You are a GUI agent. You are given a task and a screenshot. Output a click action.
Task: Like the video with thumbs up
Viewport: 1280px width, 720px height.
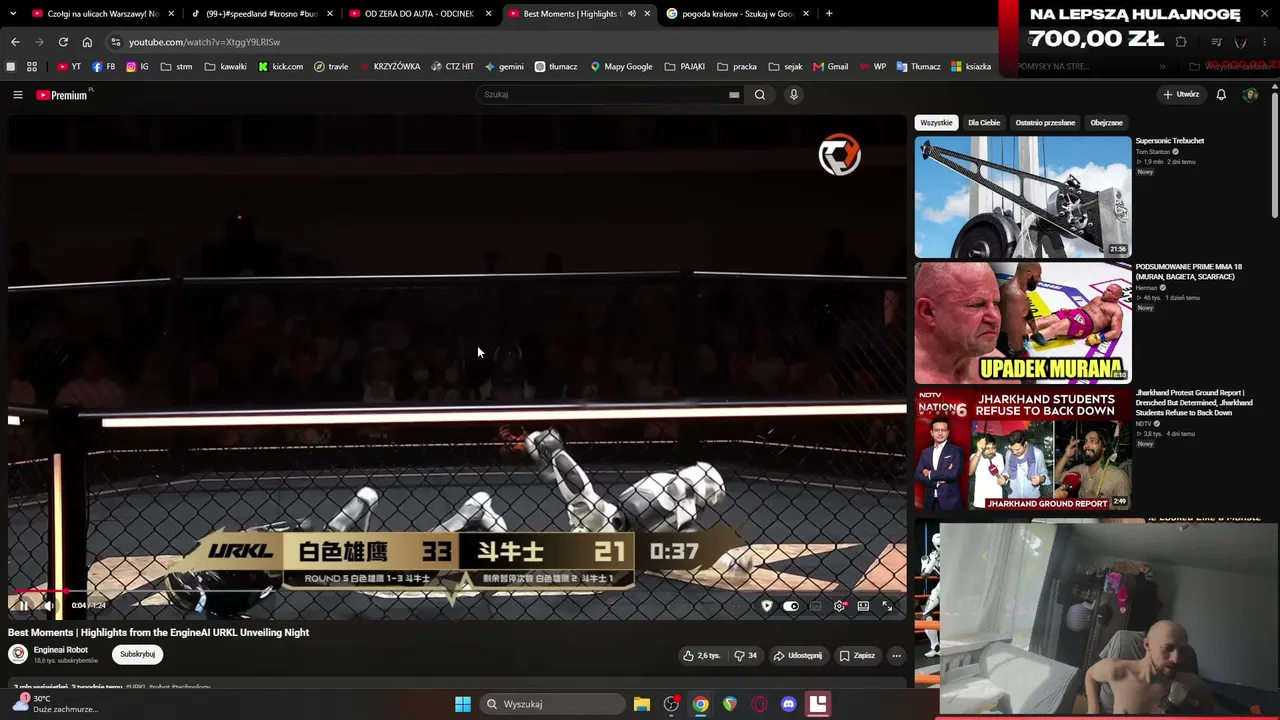(701, 655)
